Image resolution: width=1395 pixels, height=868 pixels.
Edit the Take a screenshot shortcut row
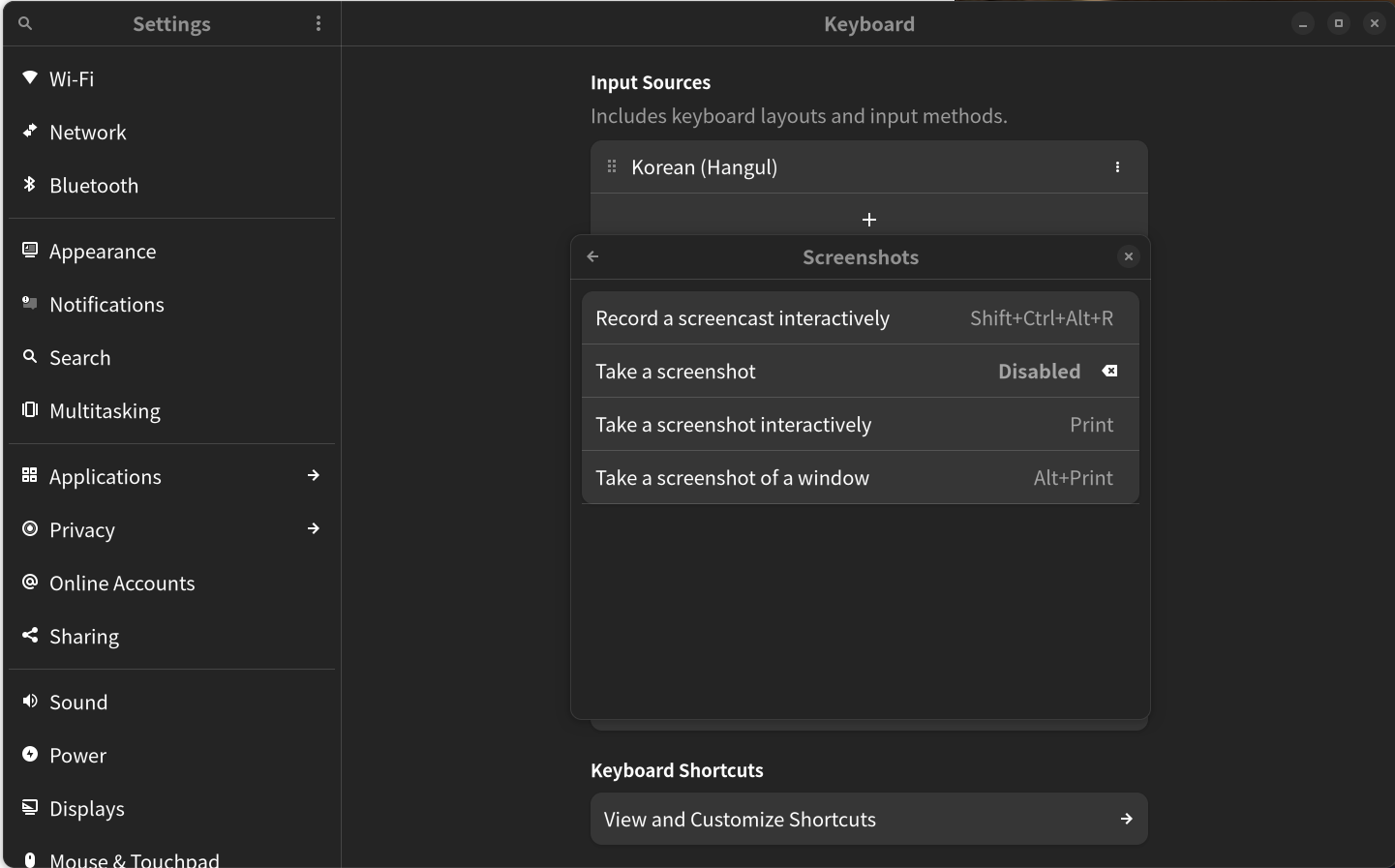point(861,371)
